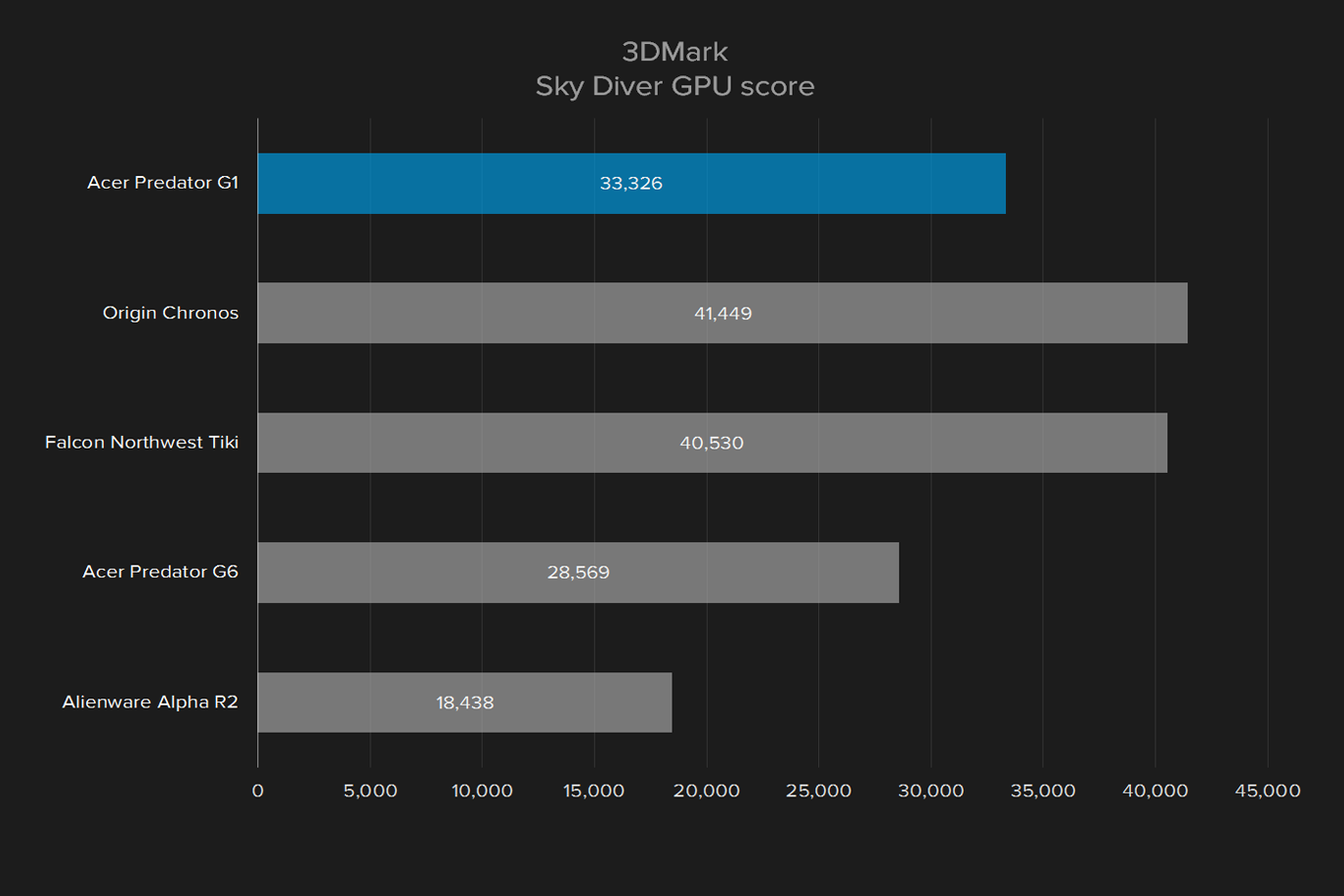This screenshot has width=1344, height=896.
Task: Select the Origin Chronos label
Action: point(170,313)
